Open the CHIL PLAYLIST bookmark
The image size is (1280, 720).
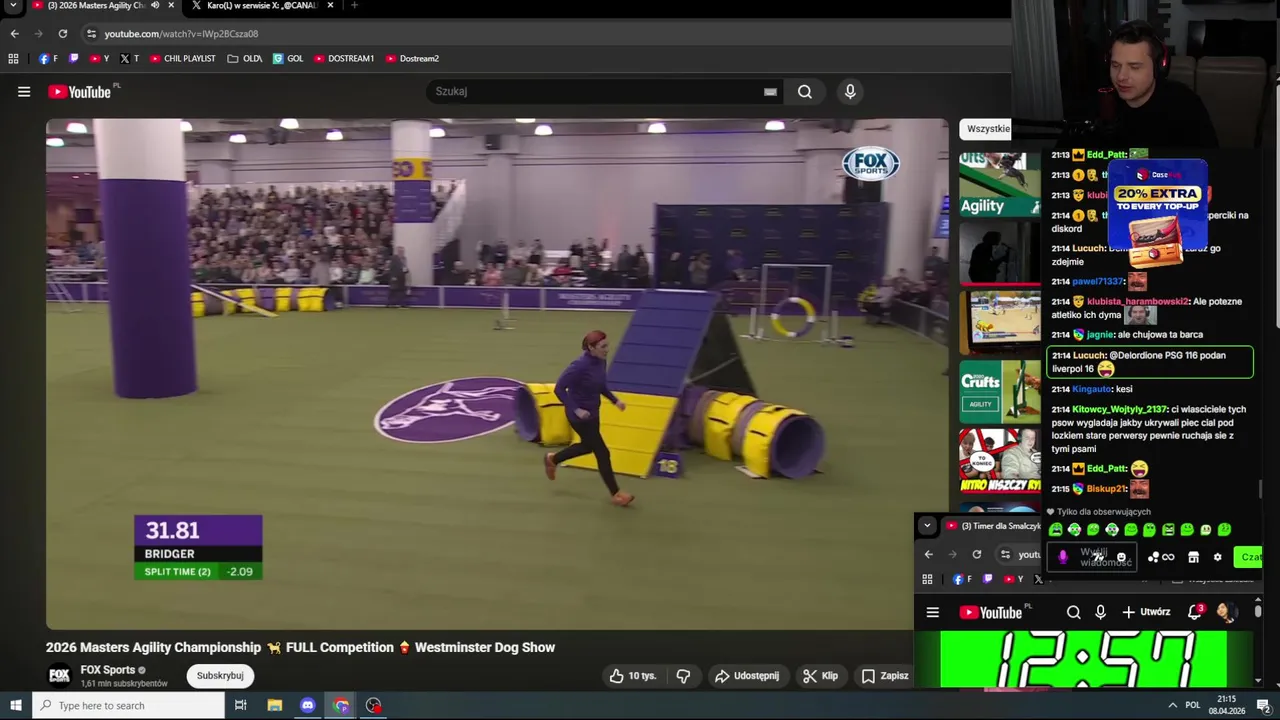(183, 58)
